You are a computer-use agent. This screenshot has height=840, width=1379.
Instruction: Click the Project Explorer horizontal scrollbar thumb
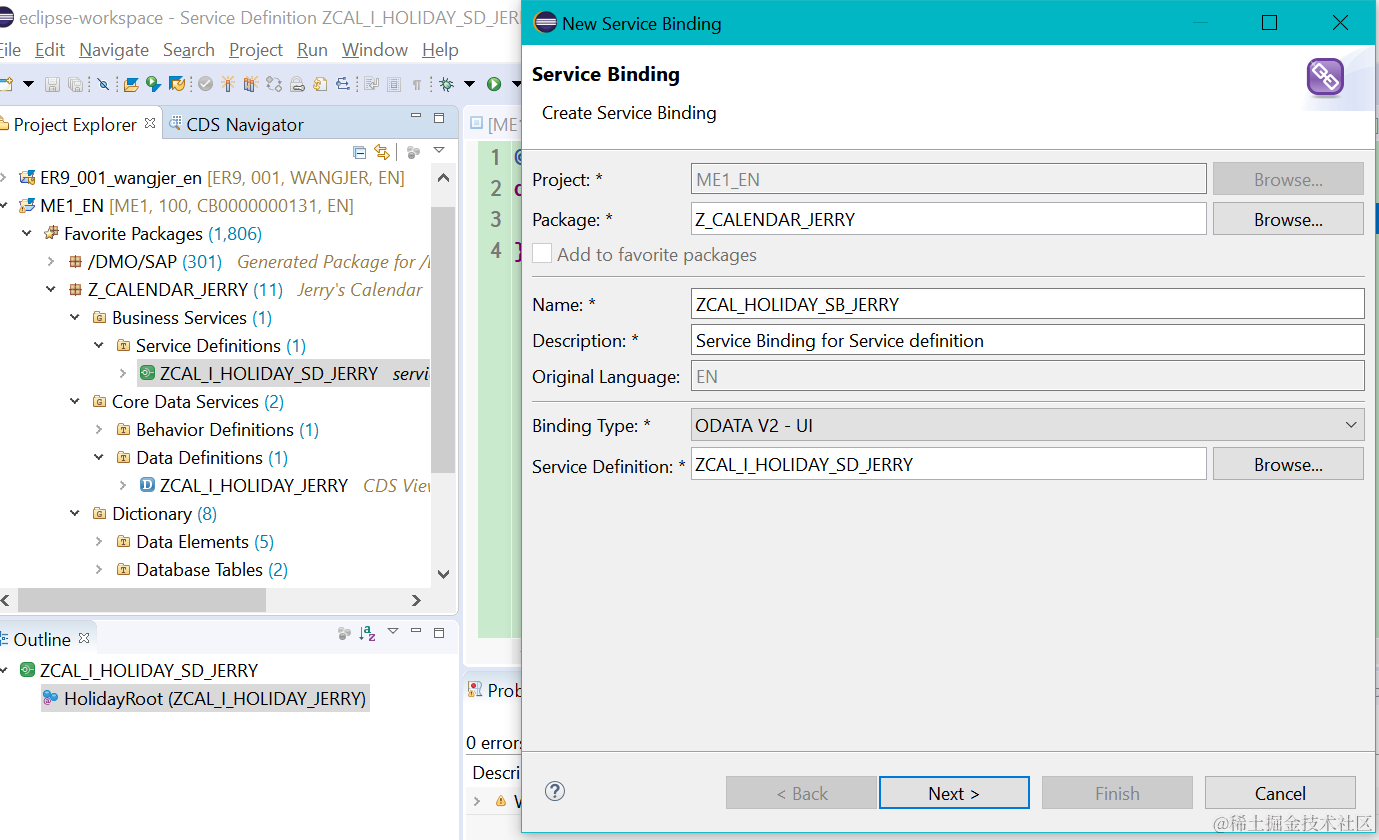142,600
